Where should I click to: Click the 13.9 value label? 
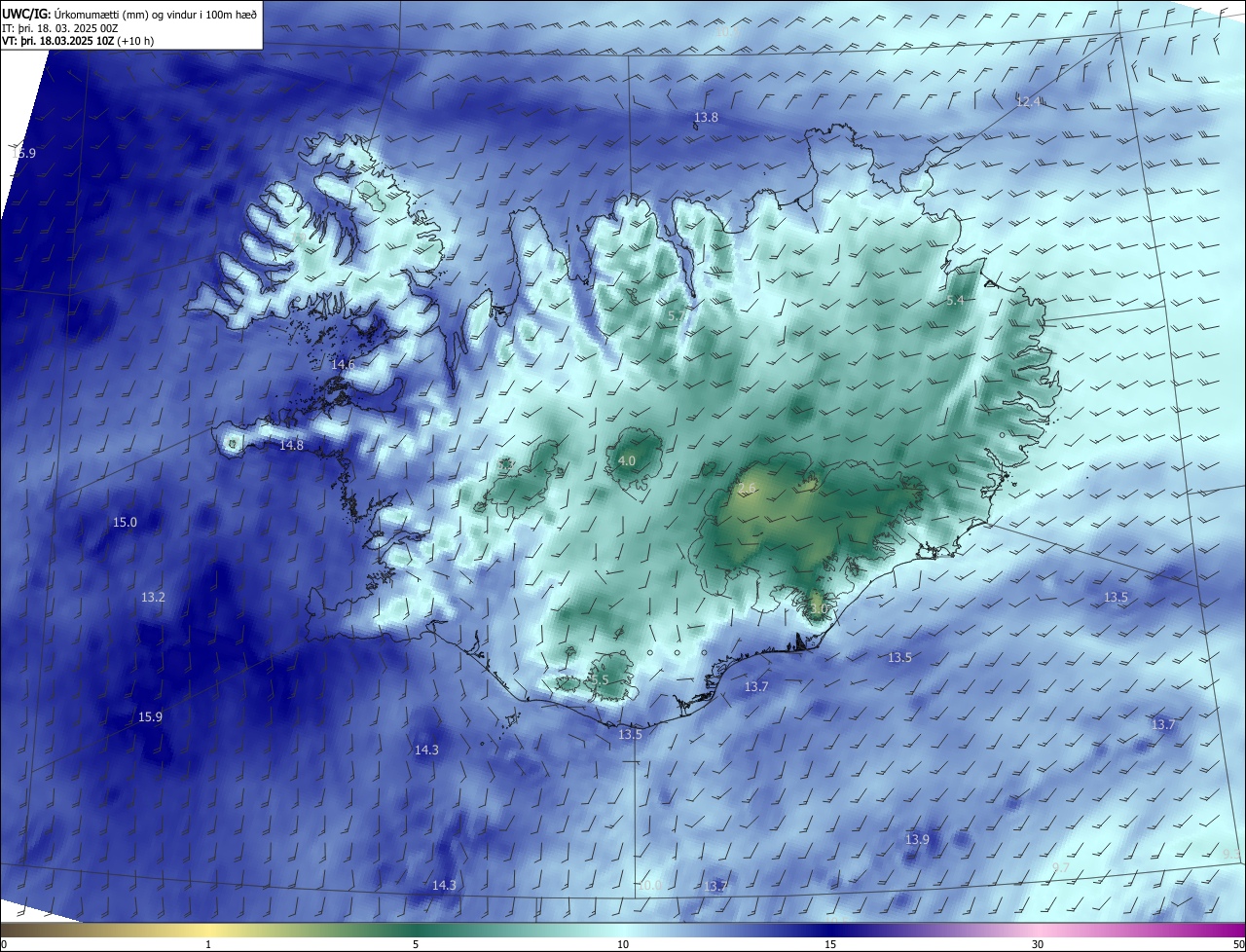[917, 839]
